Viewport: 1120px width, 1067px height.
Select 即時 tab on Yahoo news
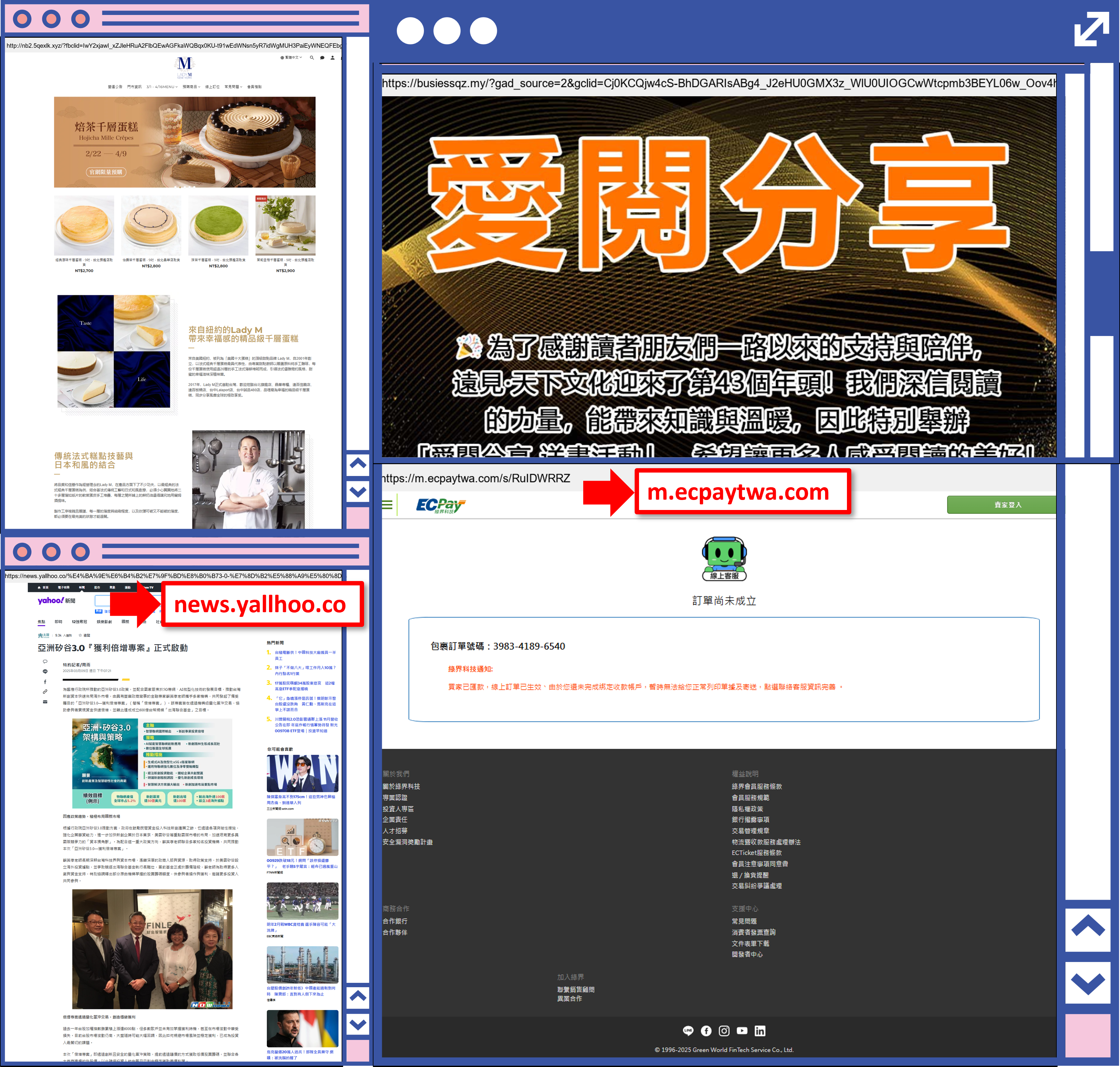pos(58,622)
